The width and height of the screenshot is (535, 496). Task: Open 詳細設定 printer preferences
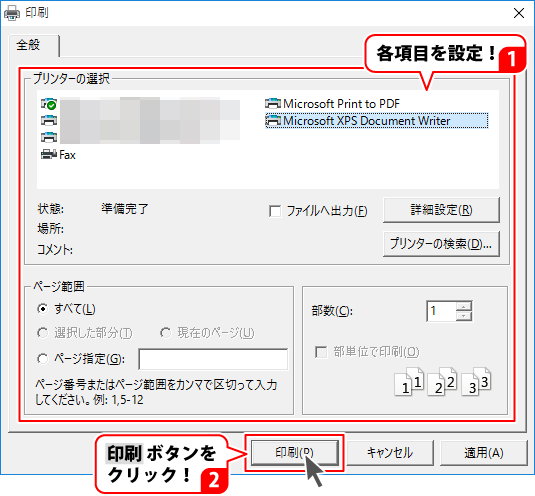pyautogui.click(x=442, y=210)
